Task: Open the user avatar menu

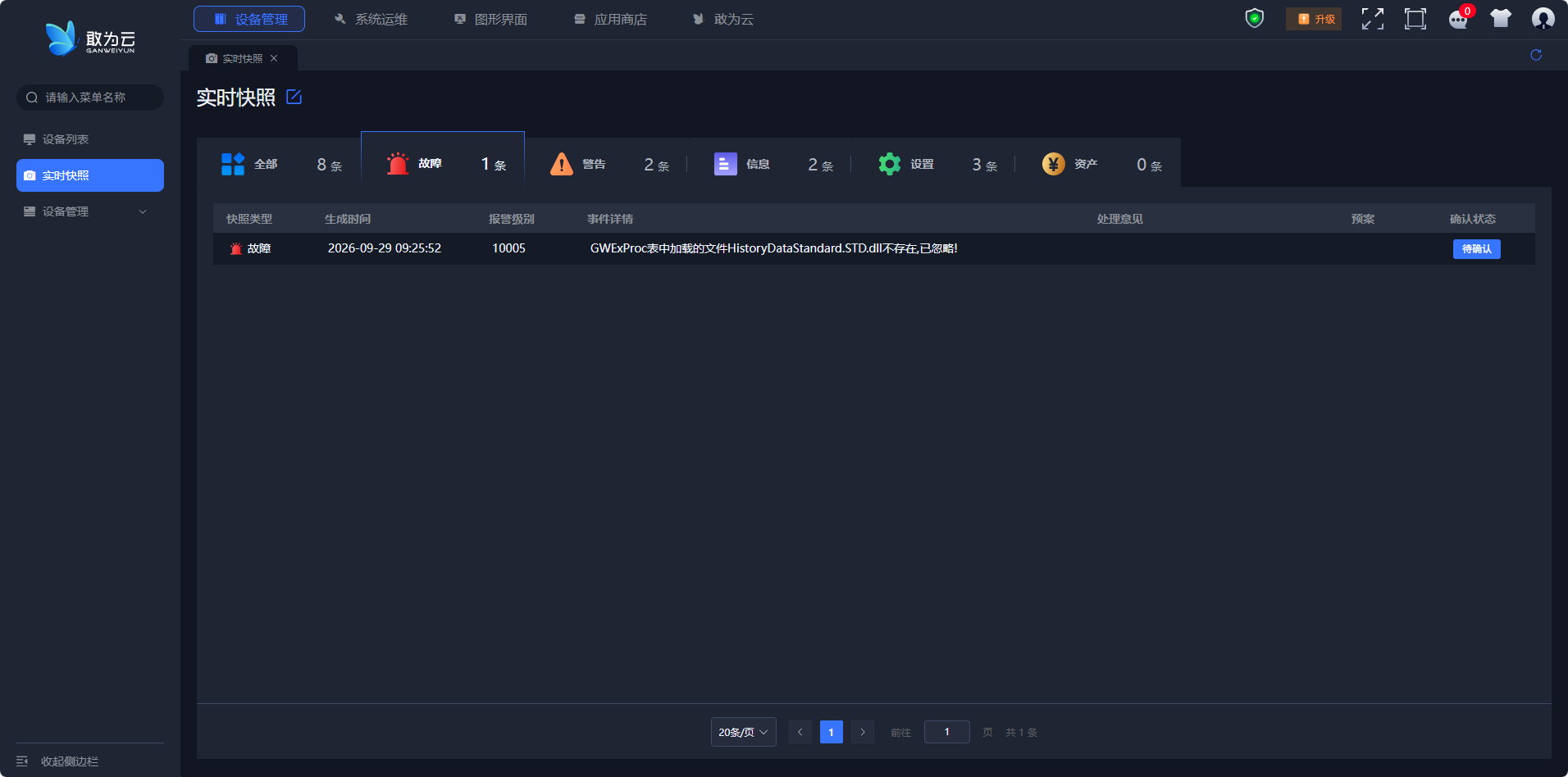Action: pyautogui.click(x=1543, y=19)
